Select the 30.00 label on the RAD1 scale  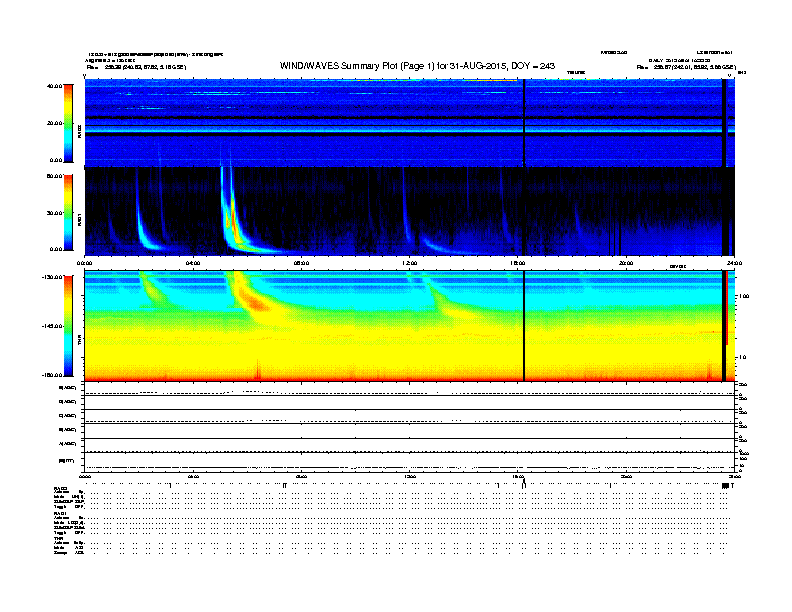55,213
